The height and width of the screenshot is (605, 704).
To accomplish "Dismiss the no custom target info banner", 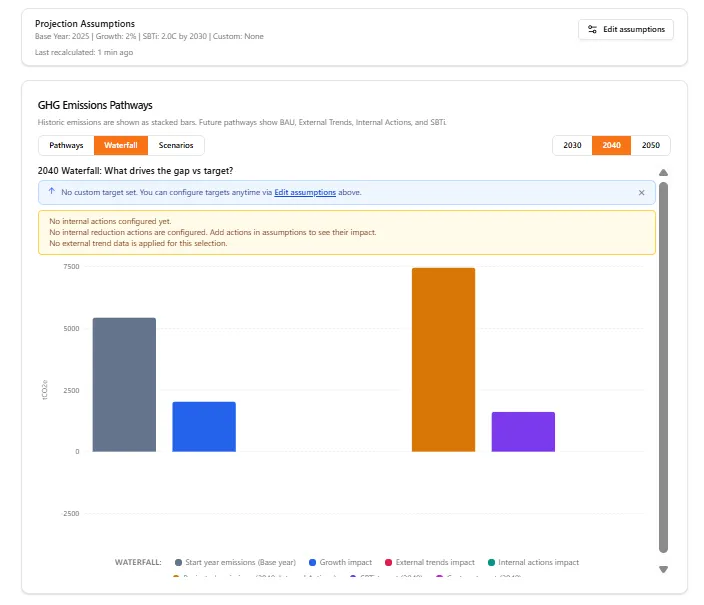I will (642, 192).
